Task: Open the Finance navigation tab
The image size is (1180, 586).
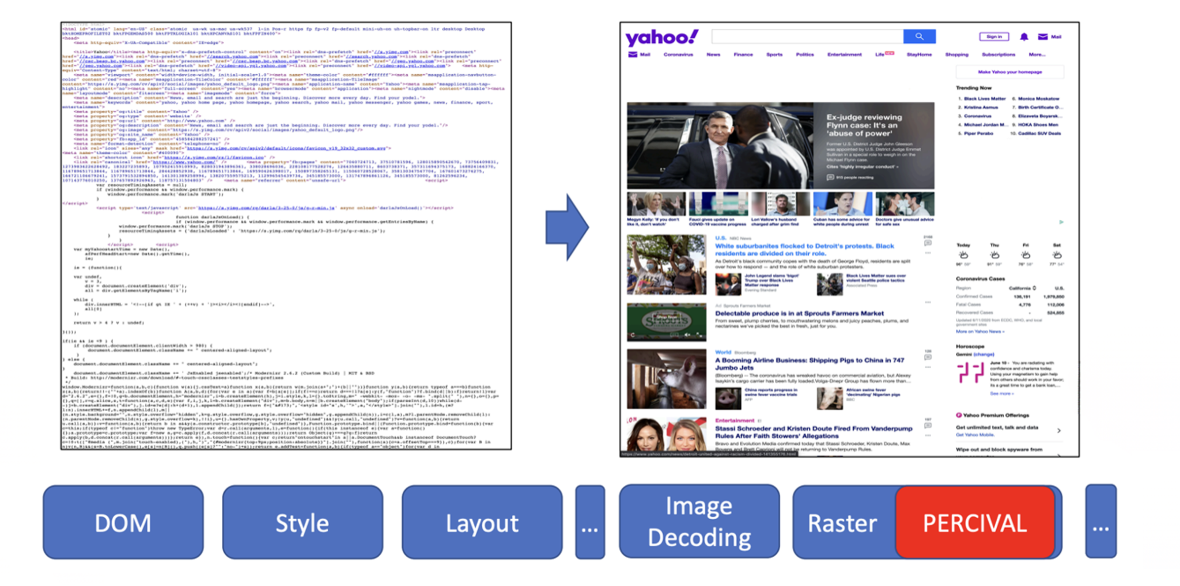Action: (743, 55)
